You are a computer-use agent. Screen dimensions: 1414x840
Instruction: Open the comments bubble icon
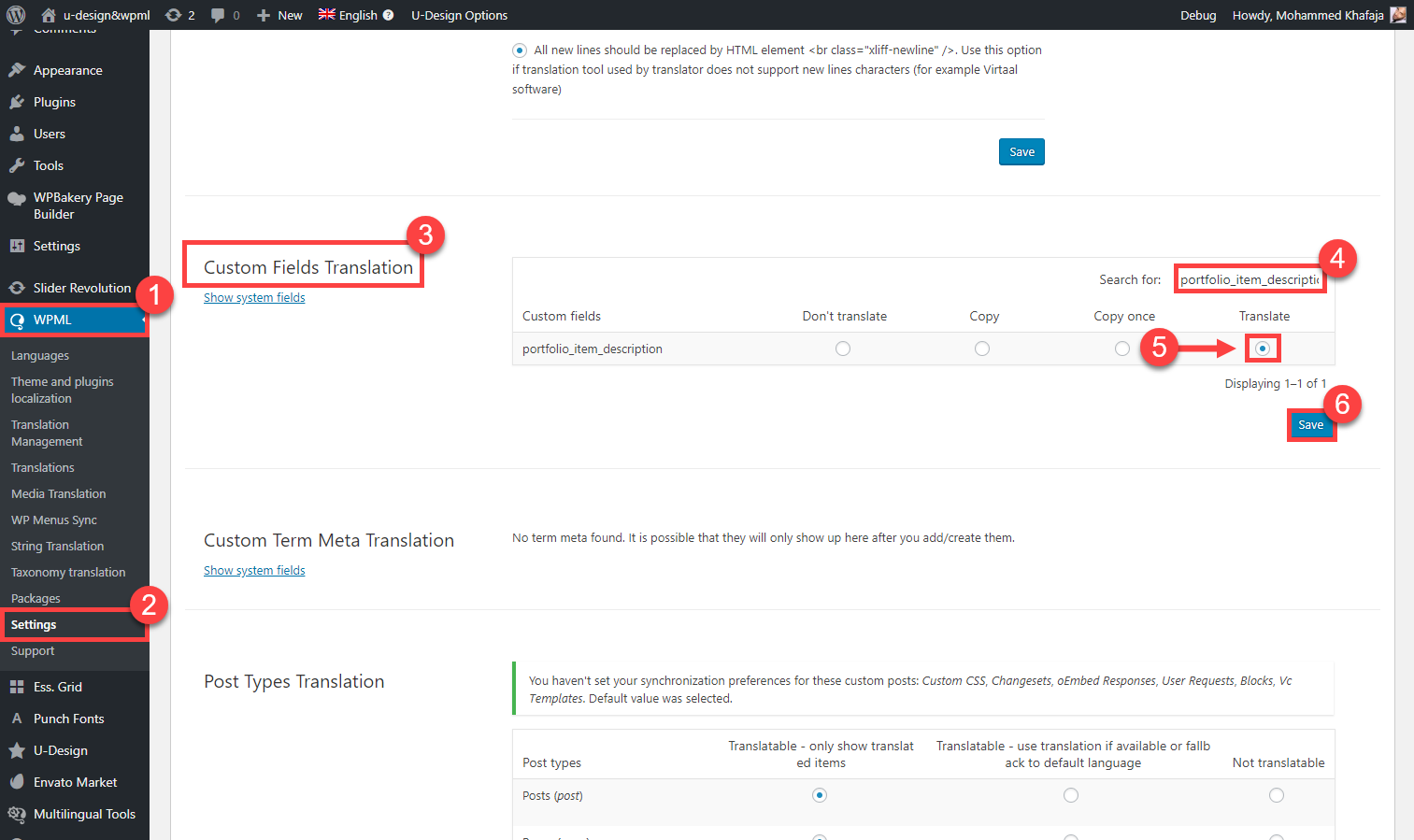click(218, 15)
